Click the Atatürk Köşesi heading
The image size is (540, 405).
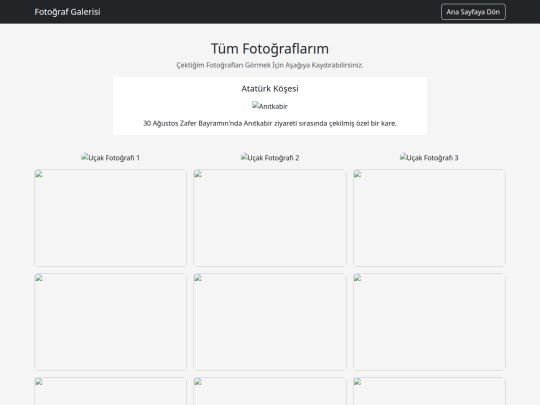pos(270,89)
